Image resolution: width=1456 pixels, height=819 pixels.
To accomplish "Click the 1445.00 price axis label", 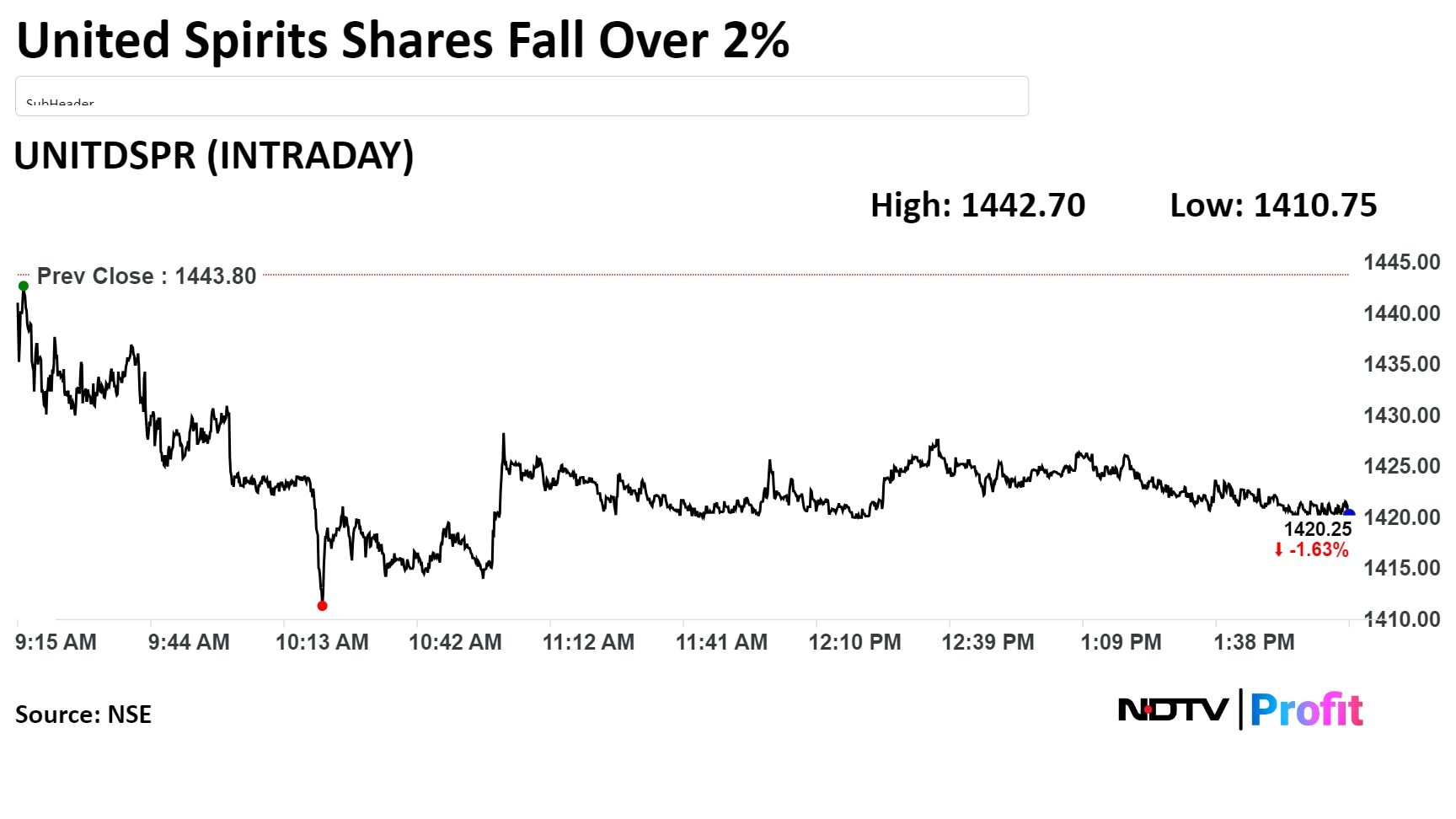I will [x=1402, y=262].
